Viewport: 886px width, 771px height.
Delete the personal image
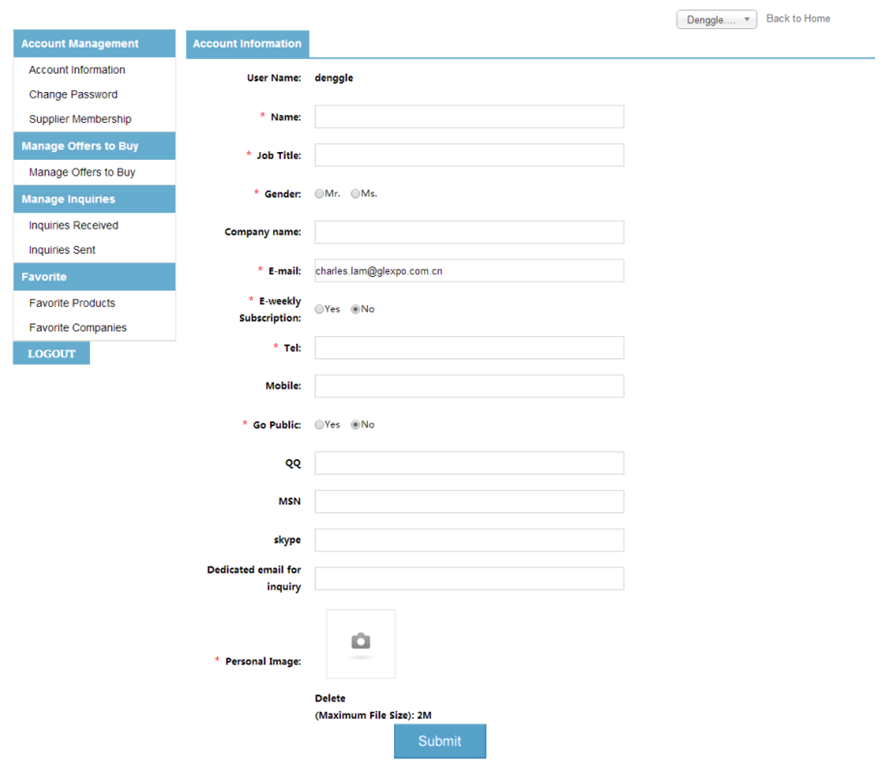(330, 698)
